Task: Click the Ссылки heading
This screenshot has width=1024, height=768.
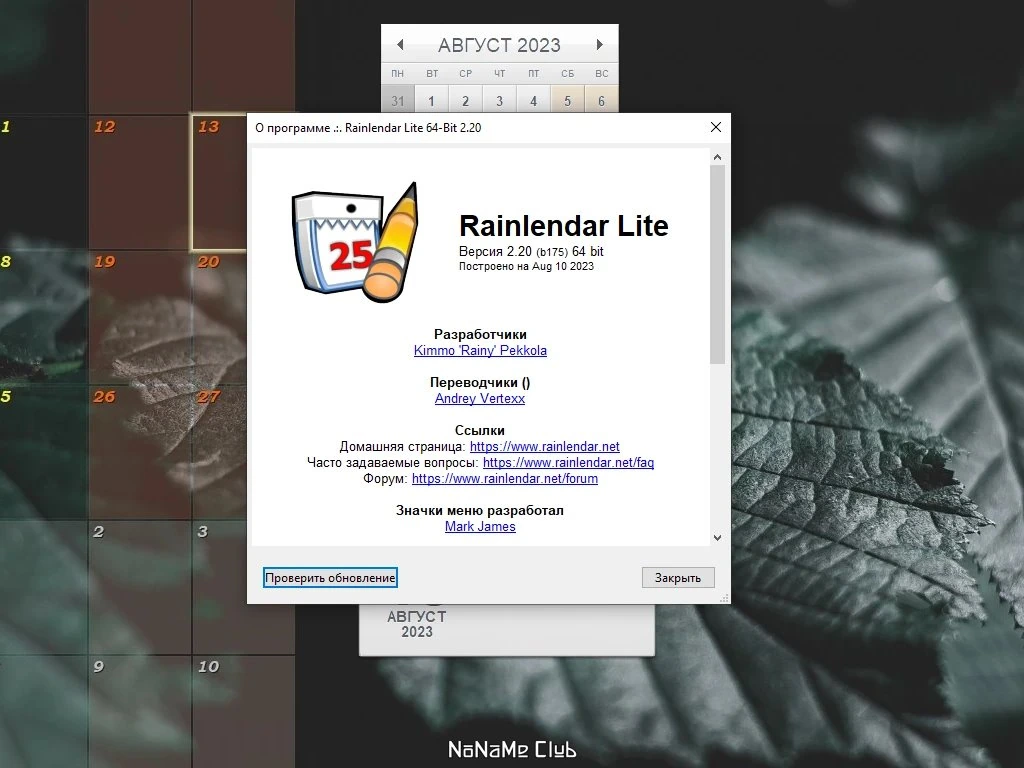Action: (x=480, y=430)
